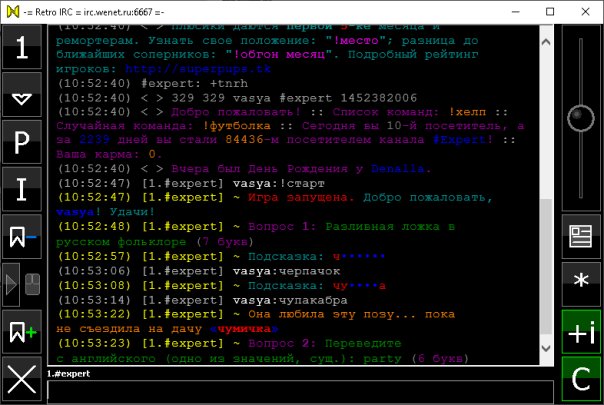This screenshot has height=405, width=604.
Task: Toggle the mouse icon button
Action: (32, 284)
